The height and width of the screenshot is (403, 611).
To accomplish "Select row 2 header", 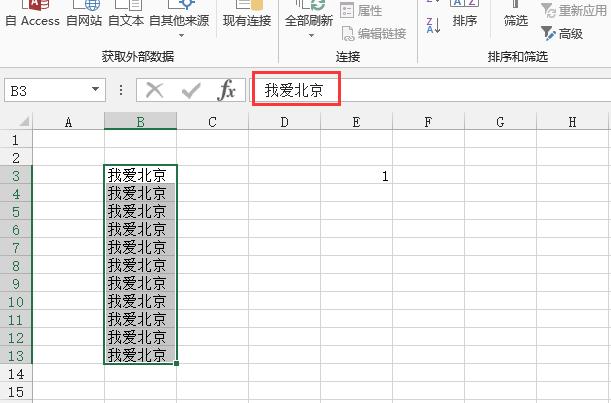I will [x=16, y=158].
